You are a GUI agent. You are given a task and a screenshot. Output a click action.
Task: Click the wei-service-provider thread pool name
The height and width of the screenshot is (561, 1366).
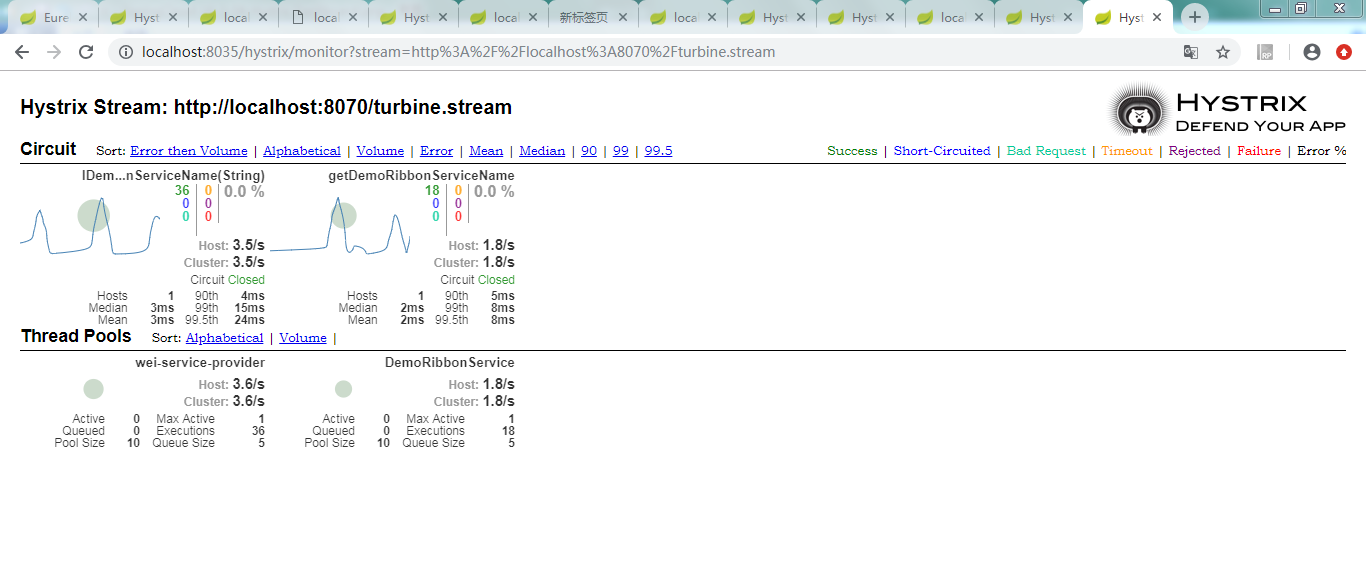point(200,363)
